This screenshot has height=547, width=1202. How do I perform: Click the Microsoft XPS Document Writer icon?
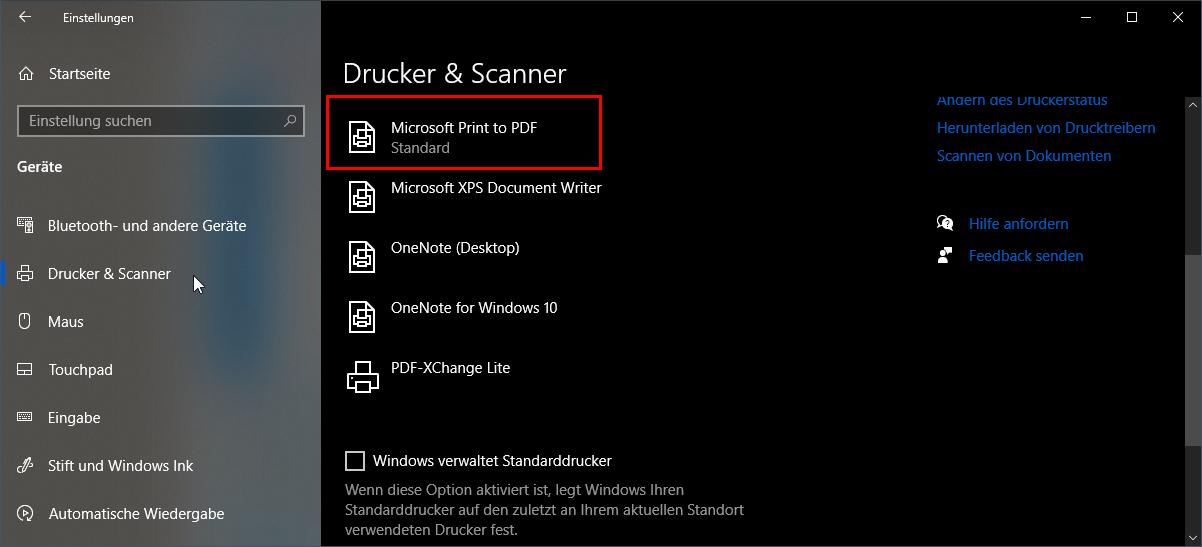click(362, 197)
